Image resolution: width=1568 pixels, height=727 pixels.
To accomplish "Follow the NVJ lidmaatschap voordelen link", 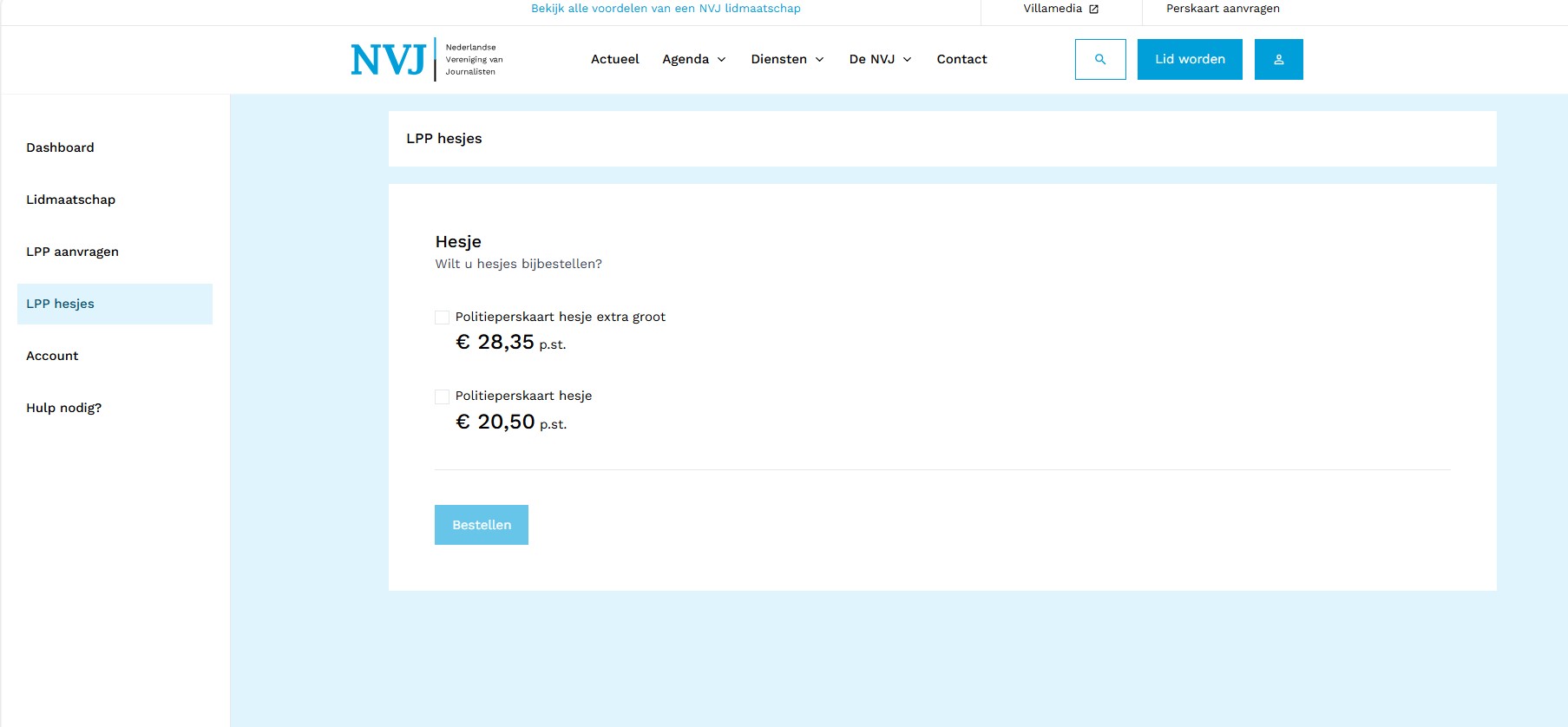I will coord(666,9).
